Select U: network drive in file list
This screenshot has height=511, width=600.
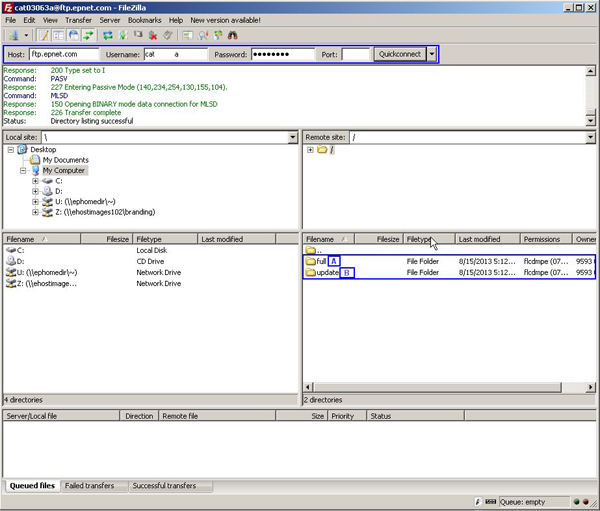point(150,273)
